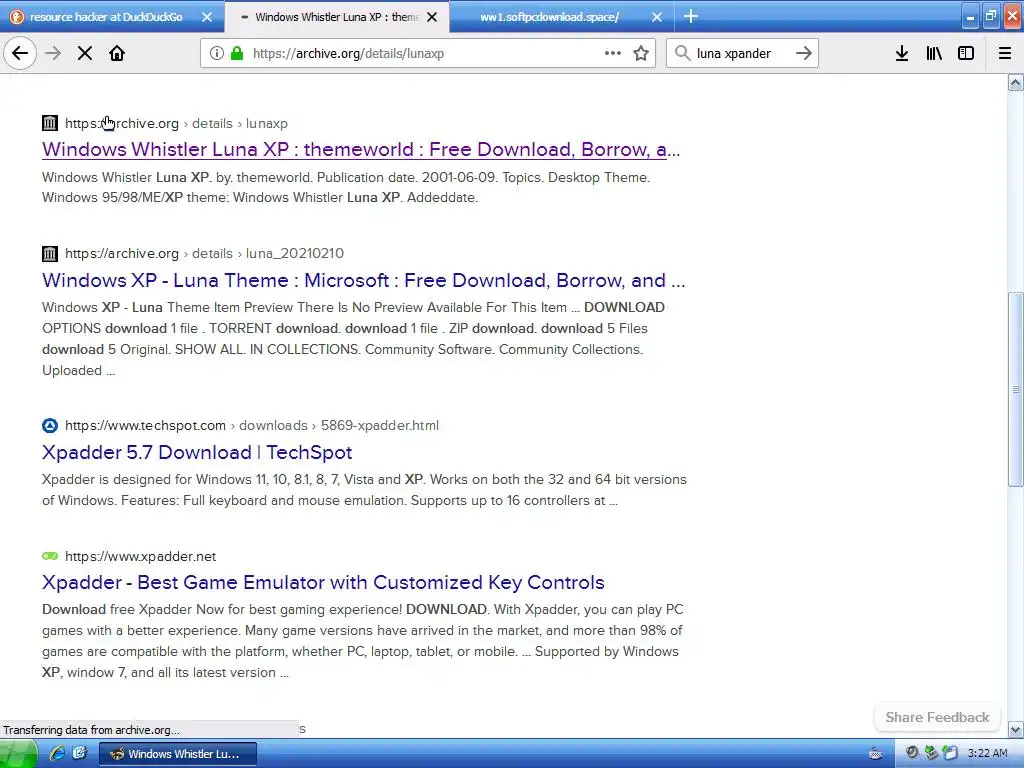Click the TechSpot favicon icon
The height and width of the screenshot is (768, 1024).
click(50, 426)
